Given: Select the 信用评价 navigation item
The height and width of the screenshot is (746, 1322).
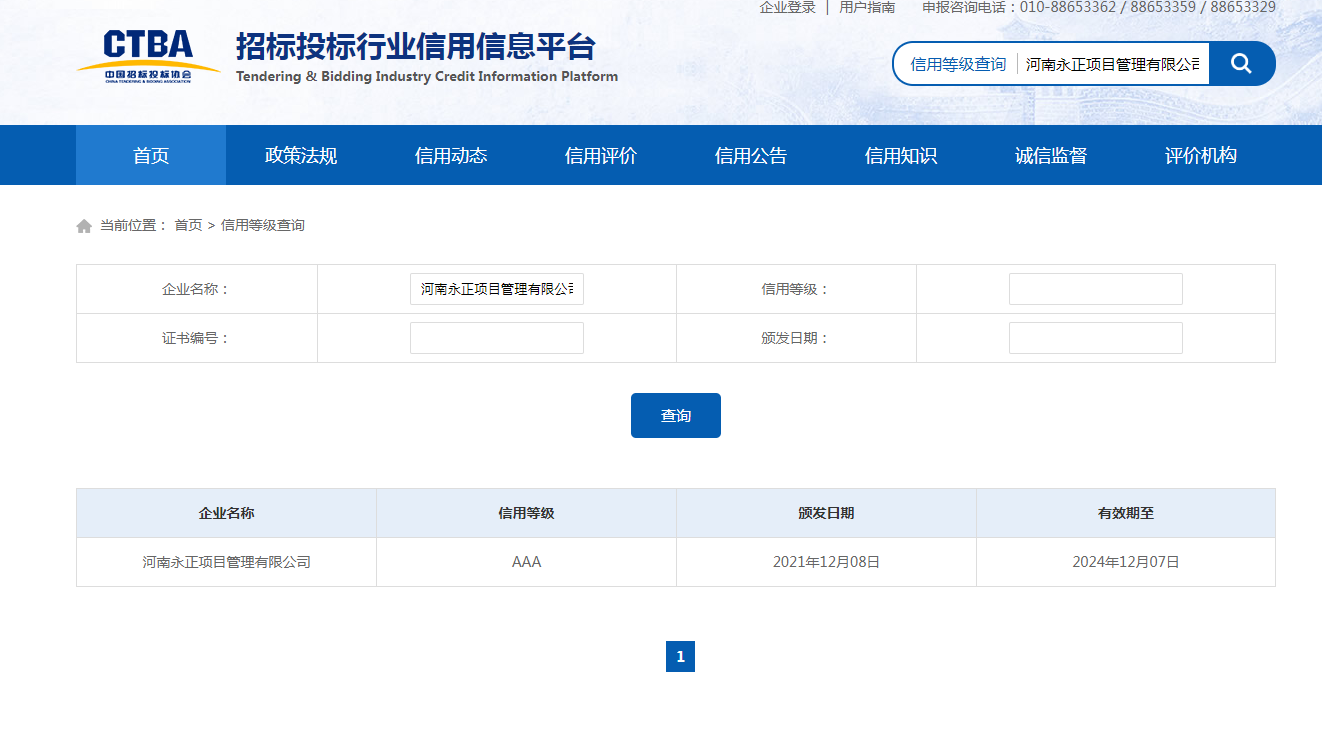Looking at the screenshot, I should coord(601,155).
